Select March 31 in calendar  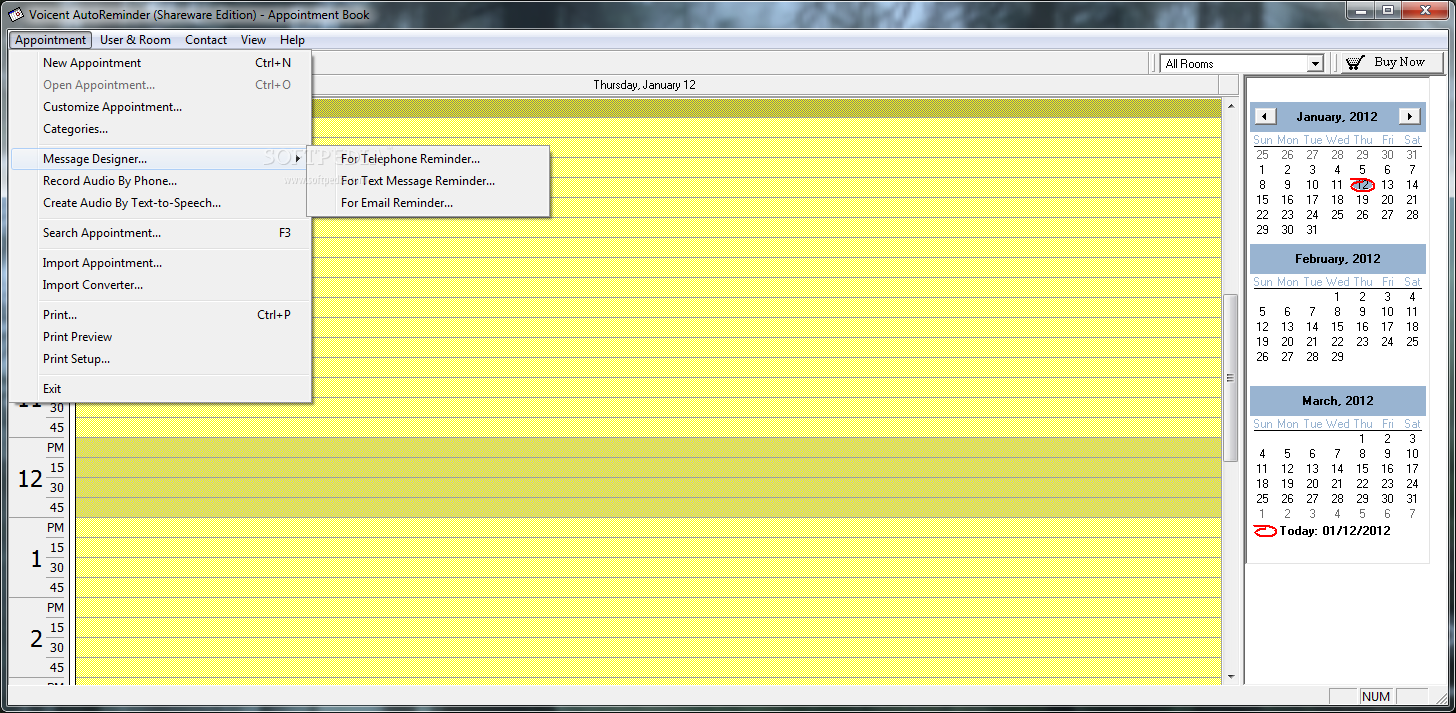pyautogui.click(x=1412, y=499)
